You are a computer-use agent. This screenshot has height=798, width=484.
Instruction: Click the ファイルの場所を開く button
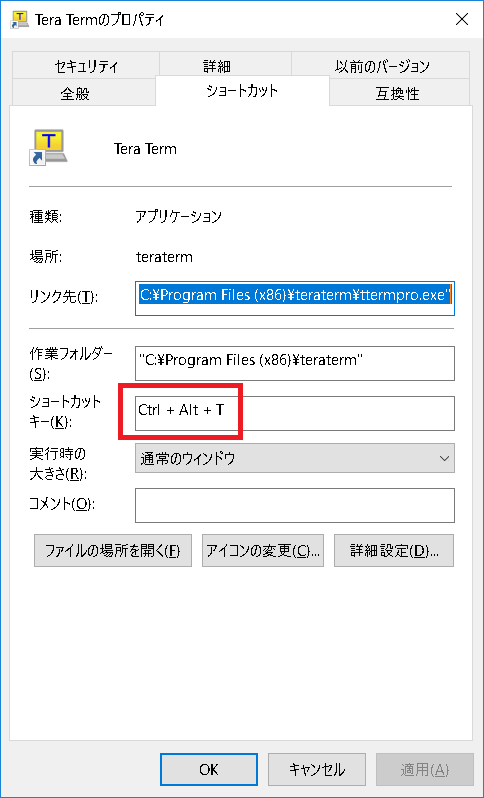click(x=113, y=551)
